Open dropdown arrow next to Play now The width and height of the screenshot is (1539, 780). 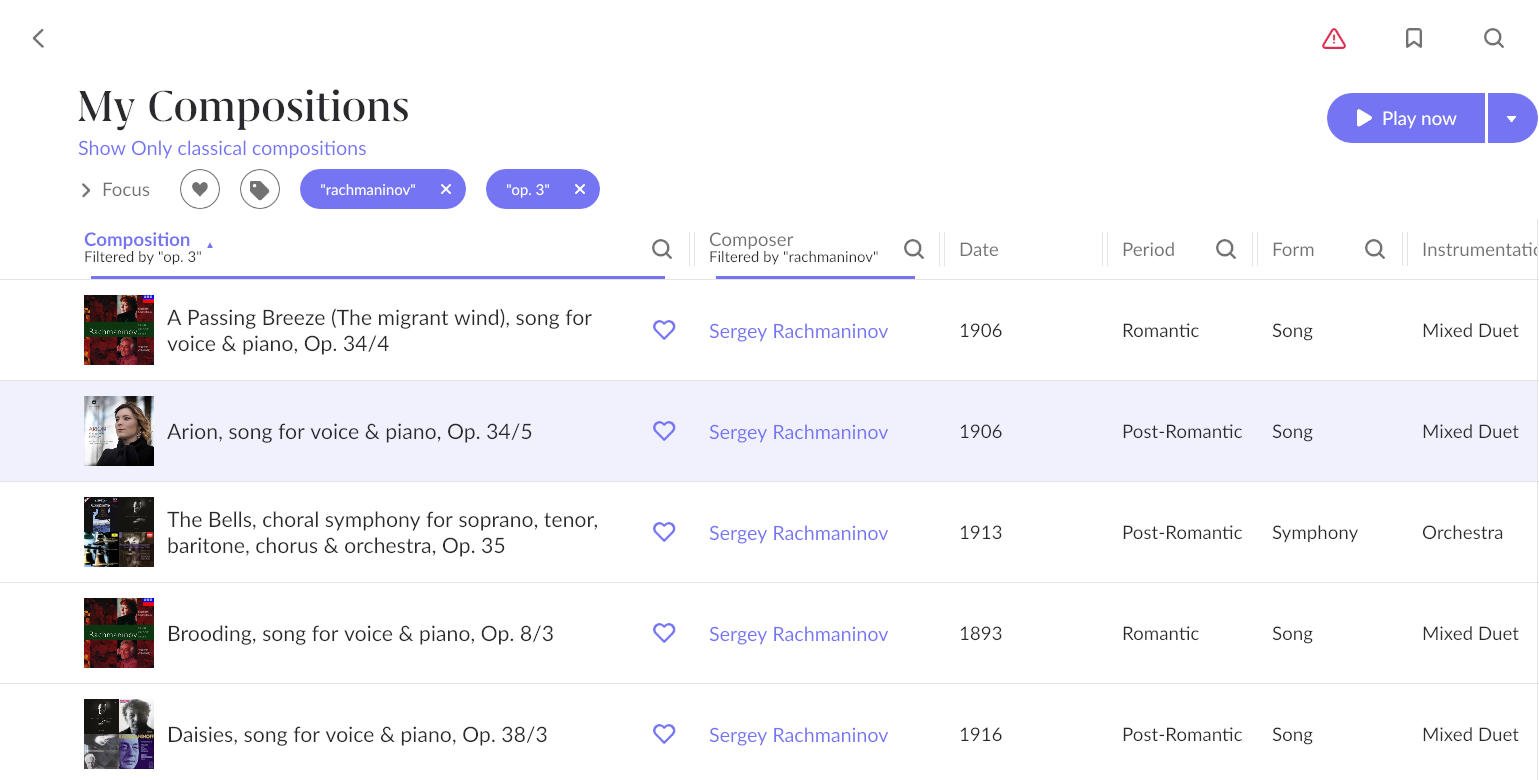1511,119
